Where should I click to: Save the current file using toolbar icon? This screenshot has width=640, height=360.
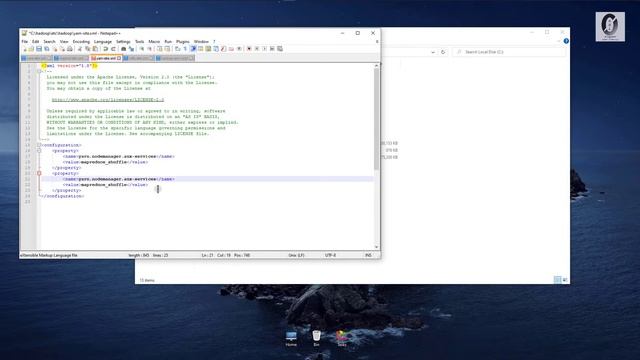(39, 49)
